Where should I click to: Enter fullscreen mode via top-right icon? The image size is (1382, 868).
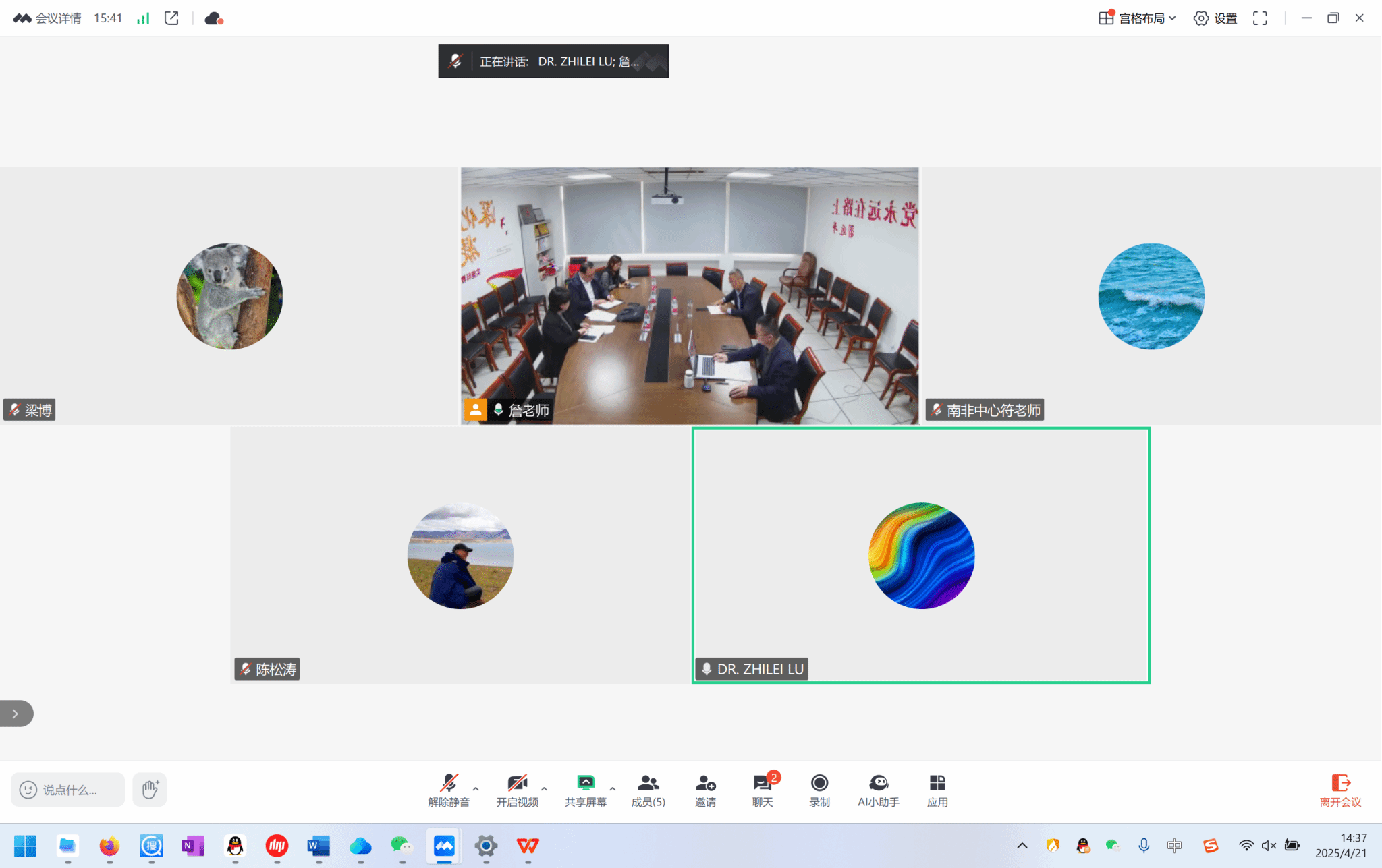[1260, 18]
